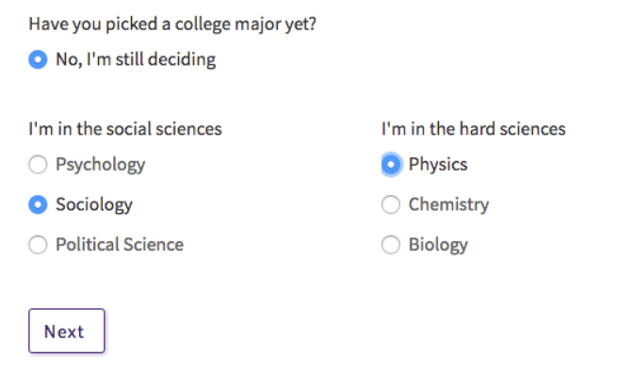Click the "Psychology" label text

pyautogui.click(x=100, y=165)
